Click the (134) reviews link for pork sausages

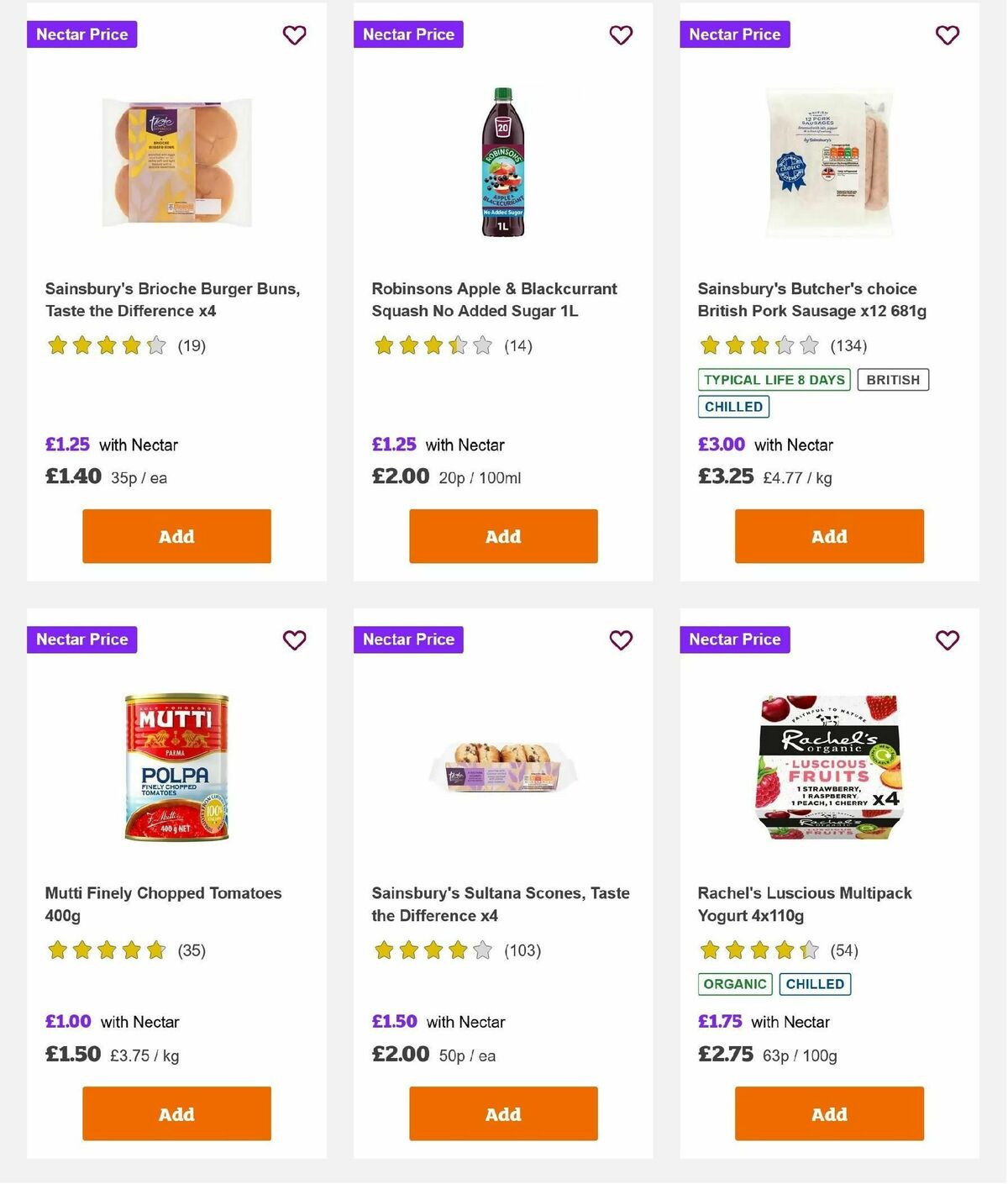pos(848,345)
